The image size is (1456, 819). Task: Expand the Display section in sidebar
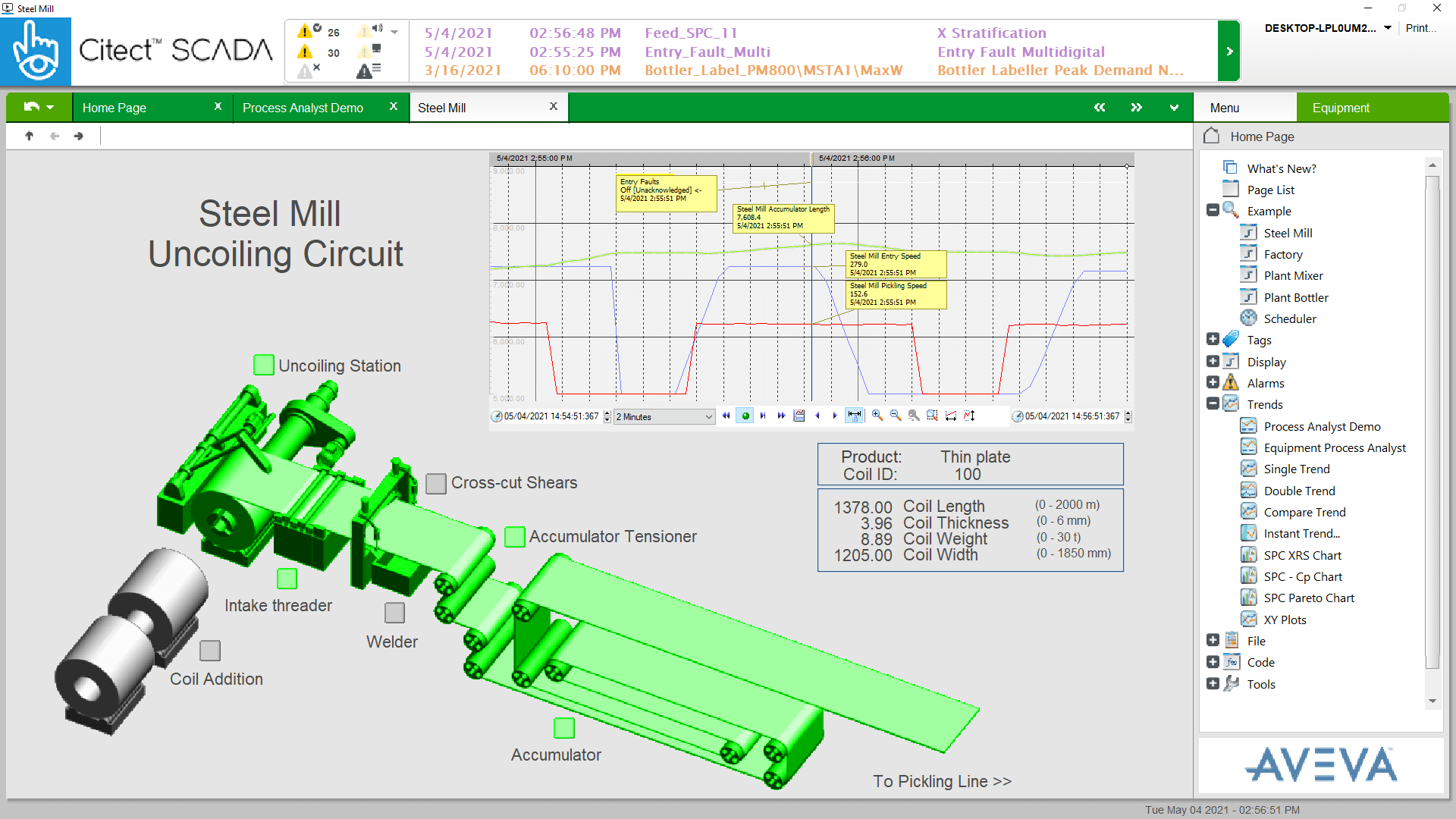(x=1213, y=360)
